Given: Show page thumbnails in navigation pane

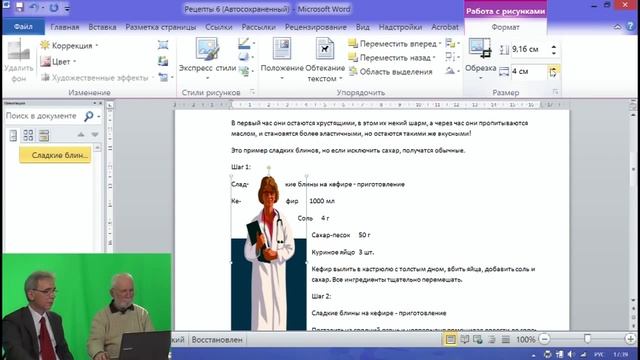Looking at the screenshot, I should coord(28,135).
